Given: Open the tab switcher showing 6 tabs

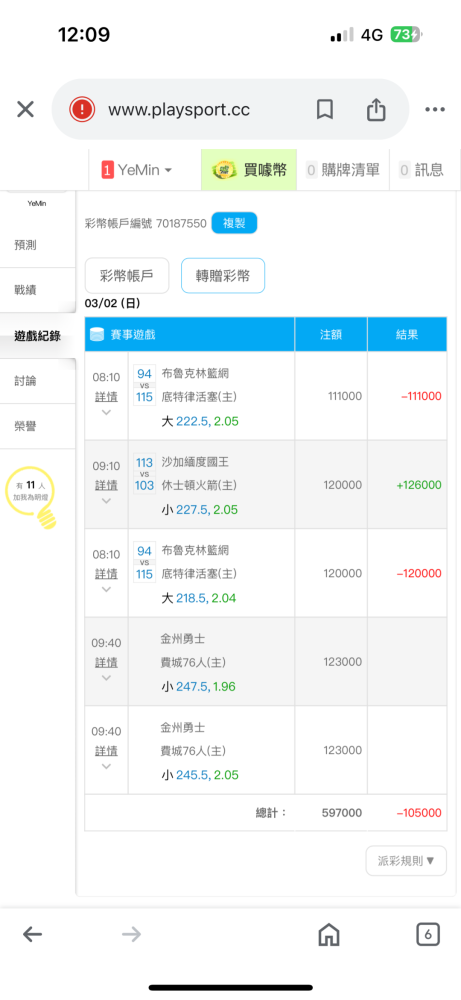Looking at the screenshot, I should click(428, 935).
